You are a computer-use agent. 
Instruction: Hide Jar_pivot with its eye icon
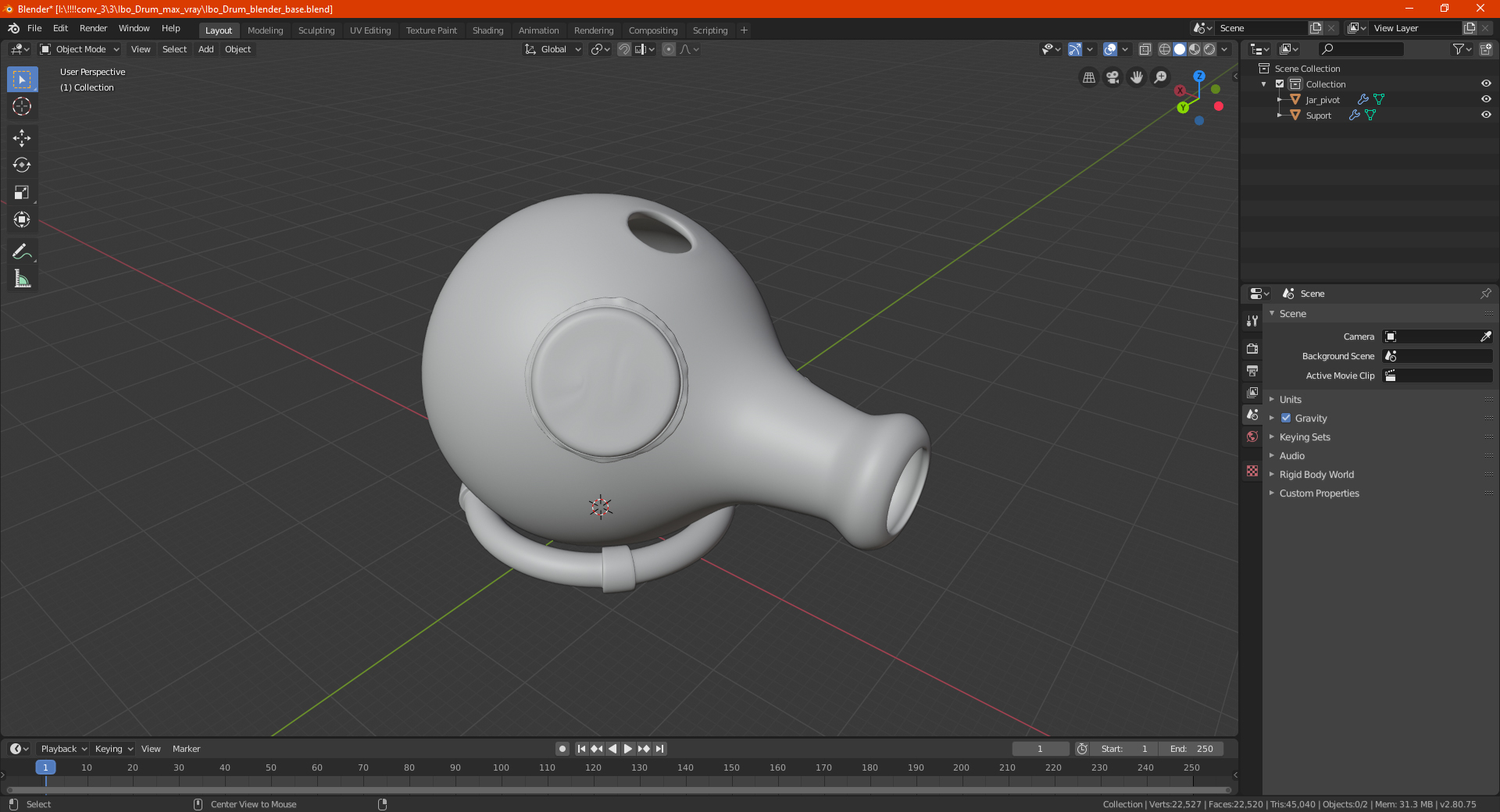pyautogui.click(x=1486, y=99)
